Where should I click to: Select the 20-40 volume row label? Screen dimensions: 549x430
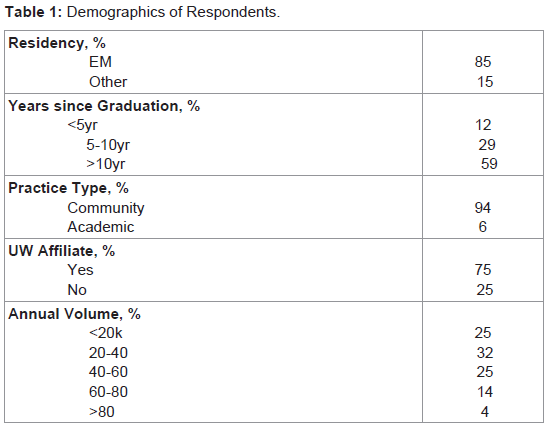(108, 353)
